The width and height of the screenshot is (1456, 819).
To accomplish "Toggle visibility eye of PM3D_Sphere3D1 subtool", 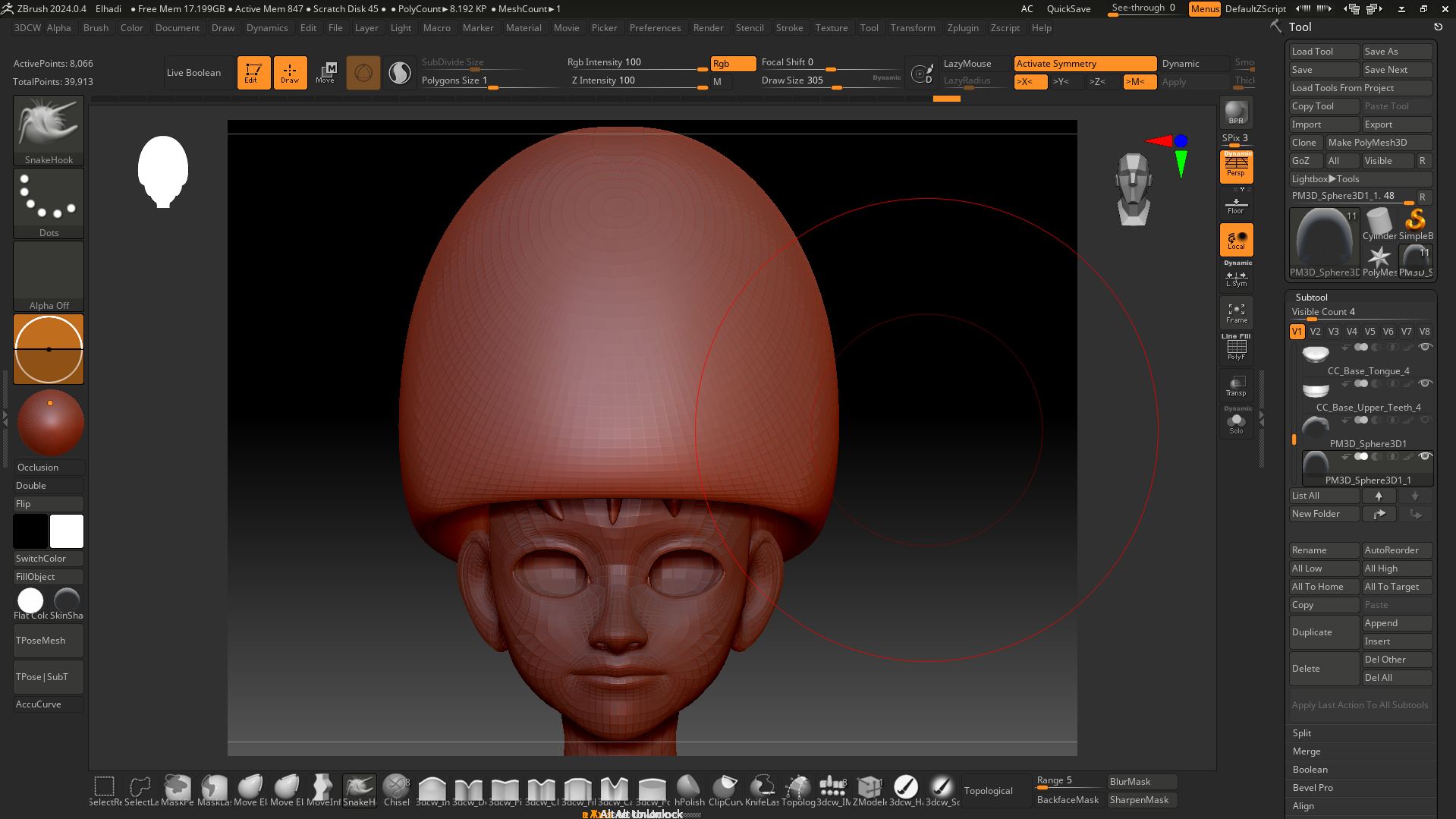I will coord(1425,420).
